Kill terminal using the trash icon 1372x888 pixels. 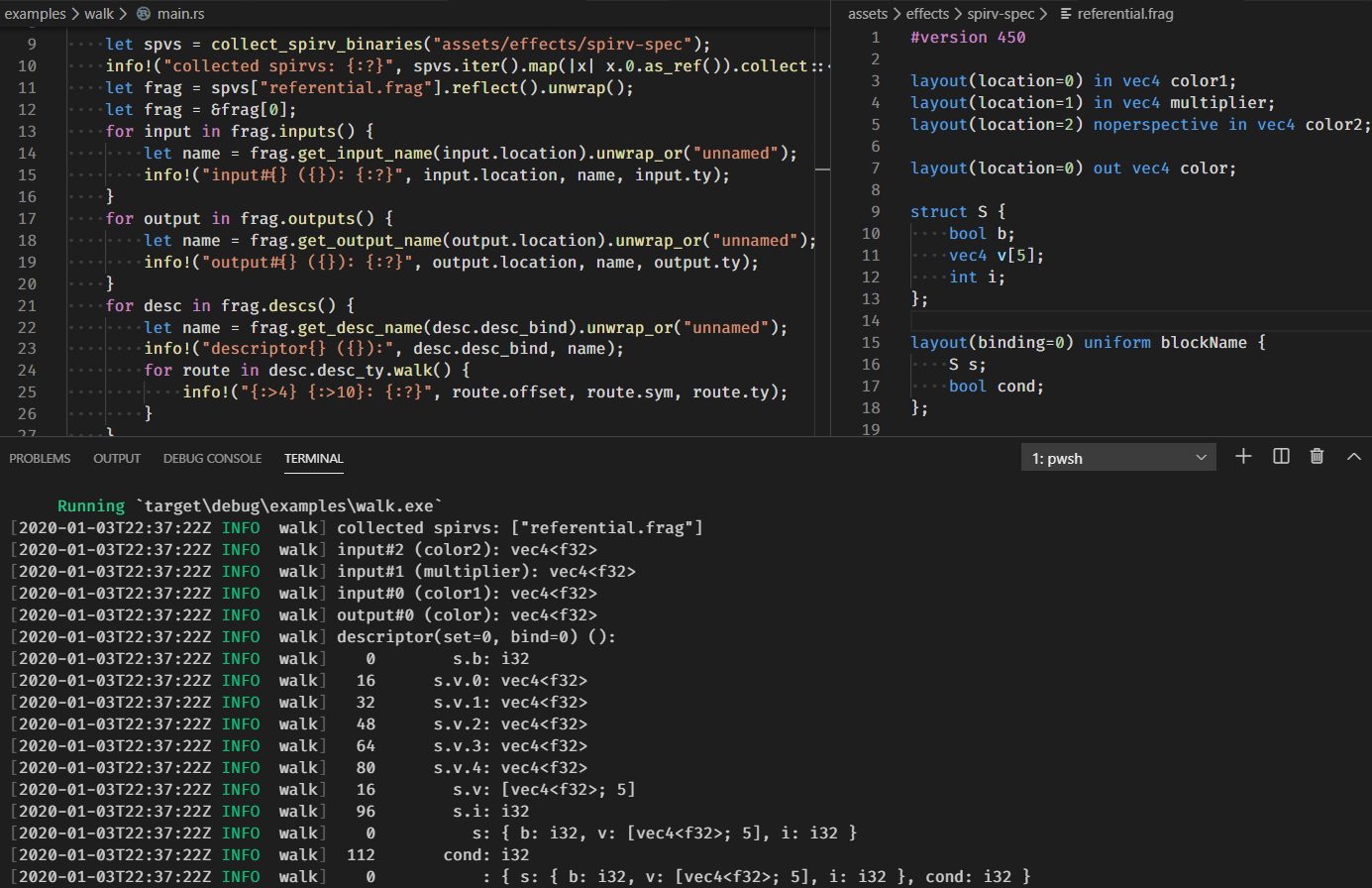1317,456
